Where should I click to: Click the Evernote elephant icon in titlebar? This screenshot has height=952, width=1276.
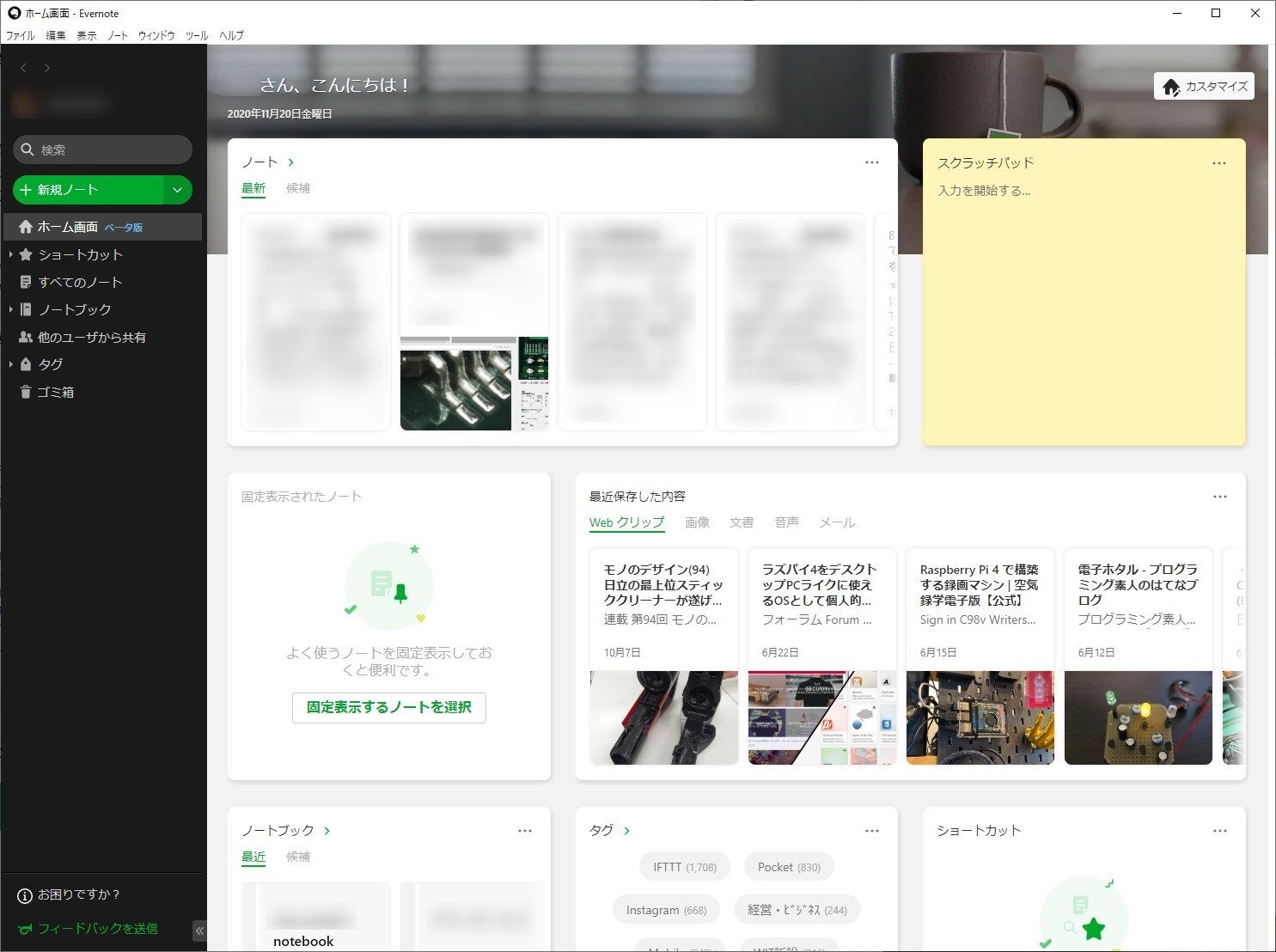click(14, 13)
